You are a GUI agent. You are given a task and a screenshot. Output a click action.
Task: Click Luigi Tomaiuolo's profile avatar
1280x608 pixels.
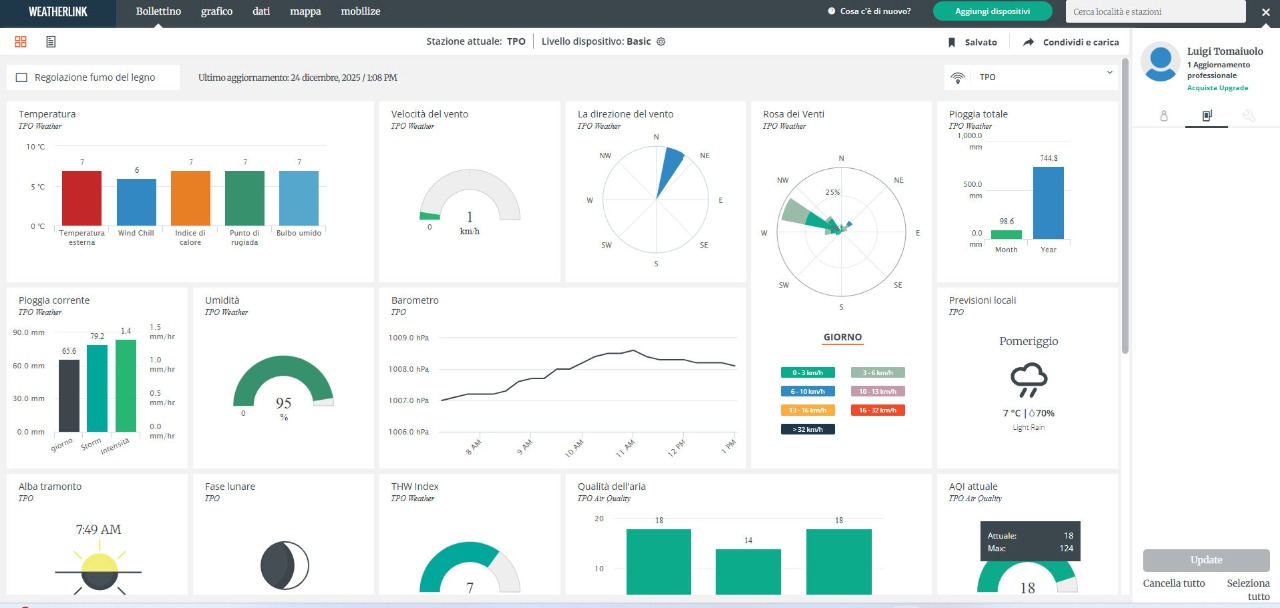point(1160,62)
